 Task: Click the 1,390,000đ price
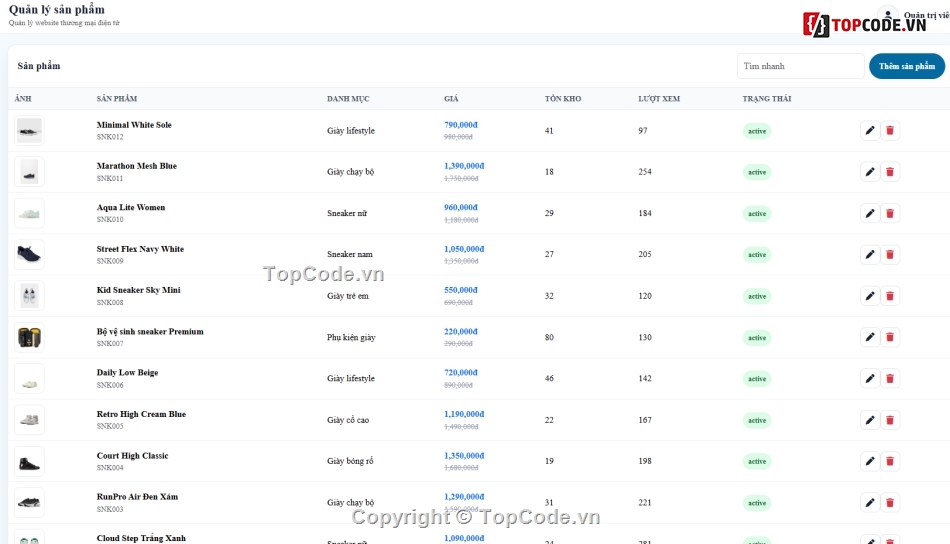click(x=464, y=166)
